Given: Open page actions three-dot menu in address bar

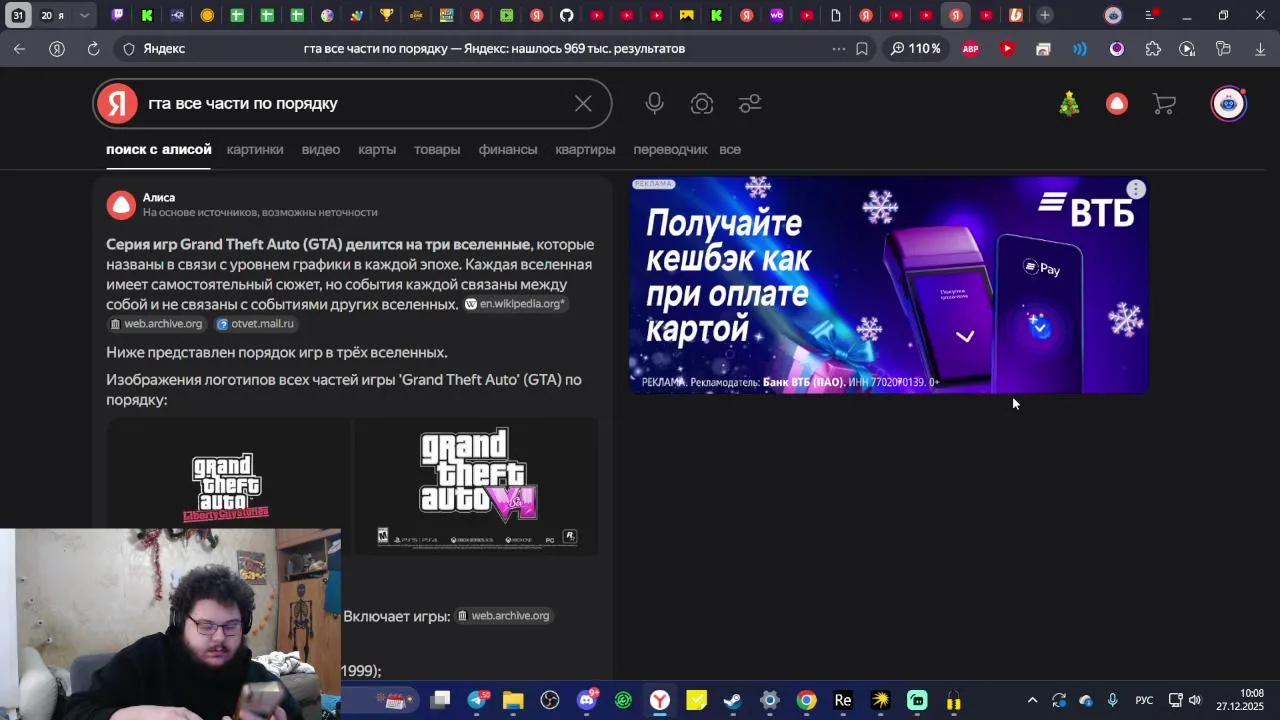Looking at the screenshot, I should [x=838, y=49].
